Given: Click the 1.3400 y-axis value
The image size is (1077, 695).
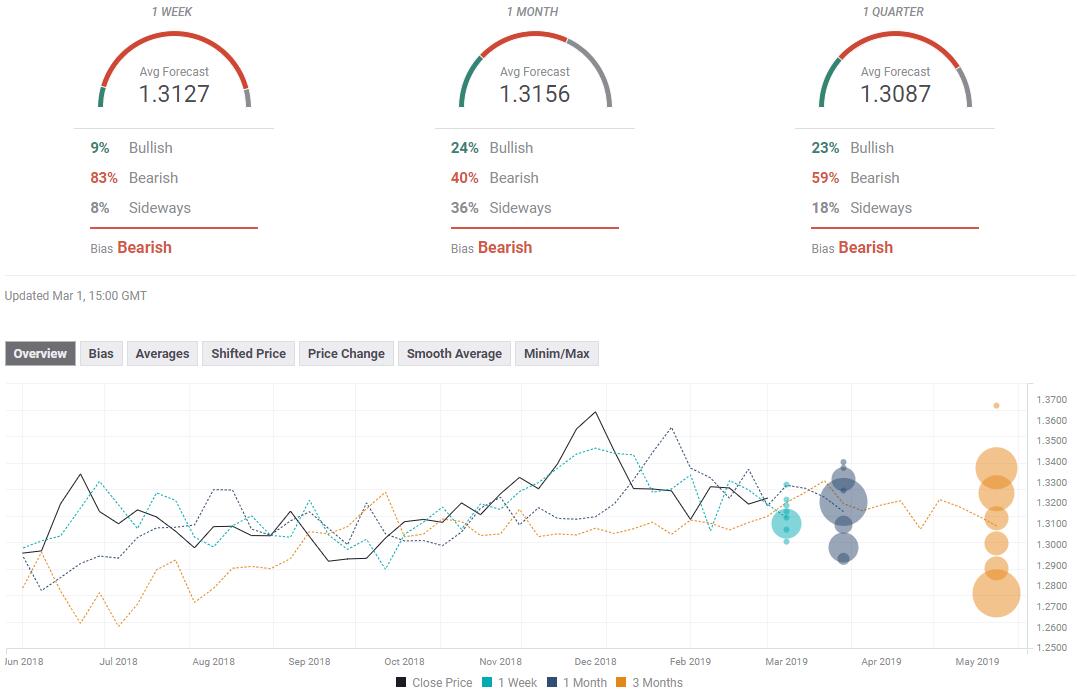Looking at the screenshot, I should click(x=1052, y=462).
